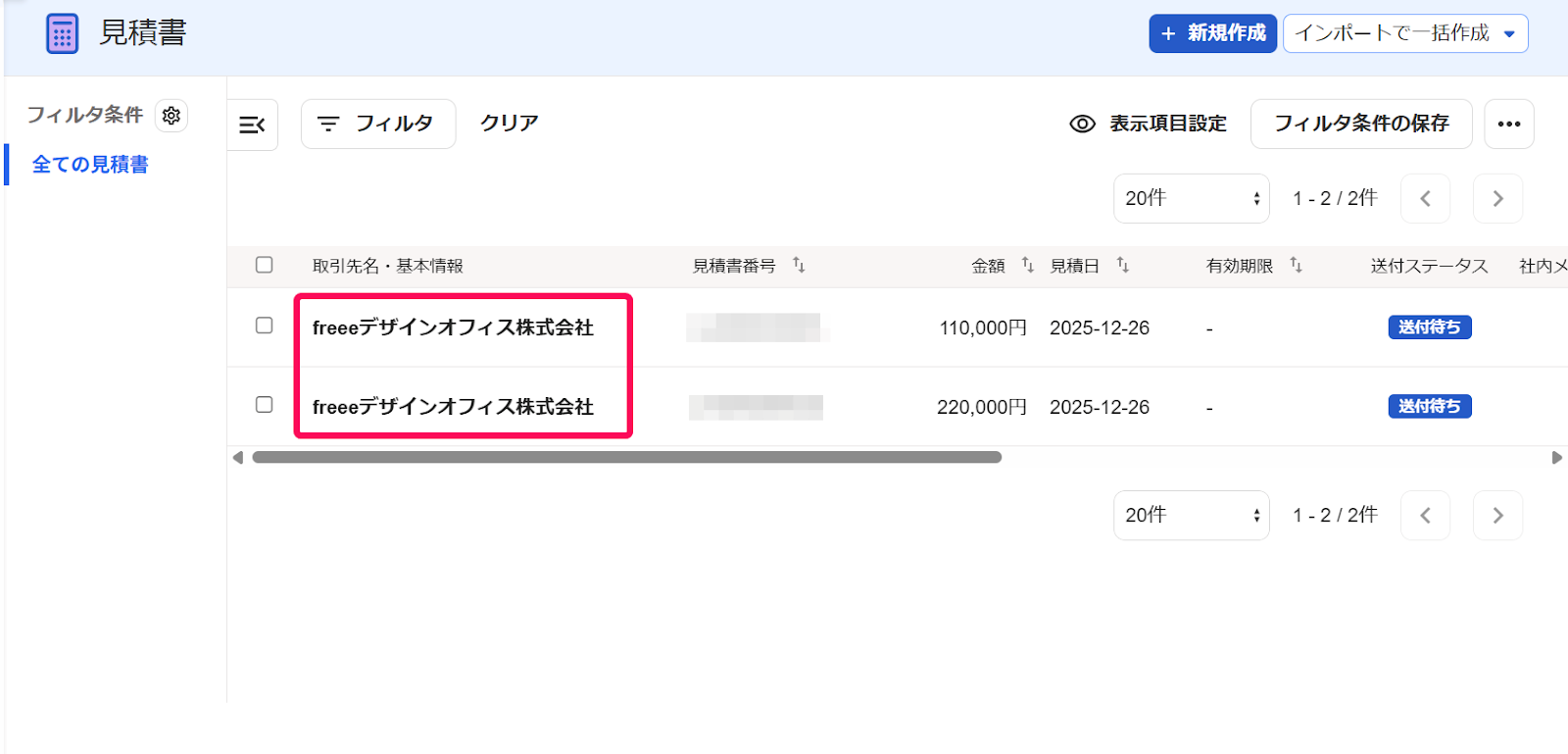Viewport: 1568px width, 754px height.
Task: Sort by 見積日 column arrows
Action: (x=1122, y=265)
